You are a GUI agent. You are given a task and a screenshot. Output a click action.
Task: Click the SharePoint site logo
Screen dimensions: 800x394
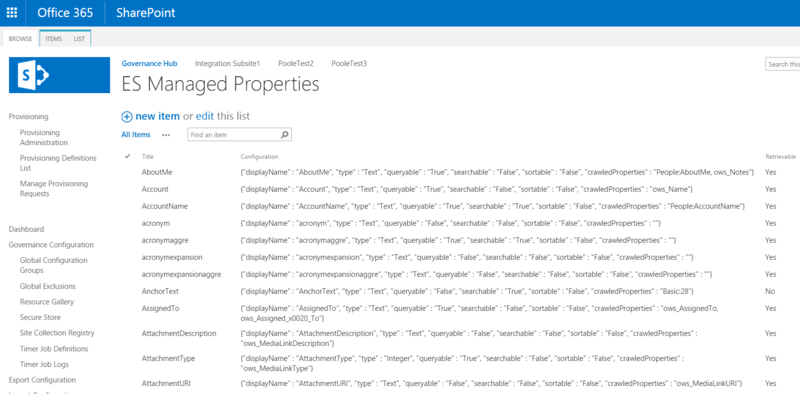click(59, 75)
